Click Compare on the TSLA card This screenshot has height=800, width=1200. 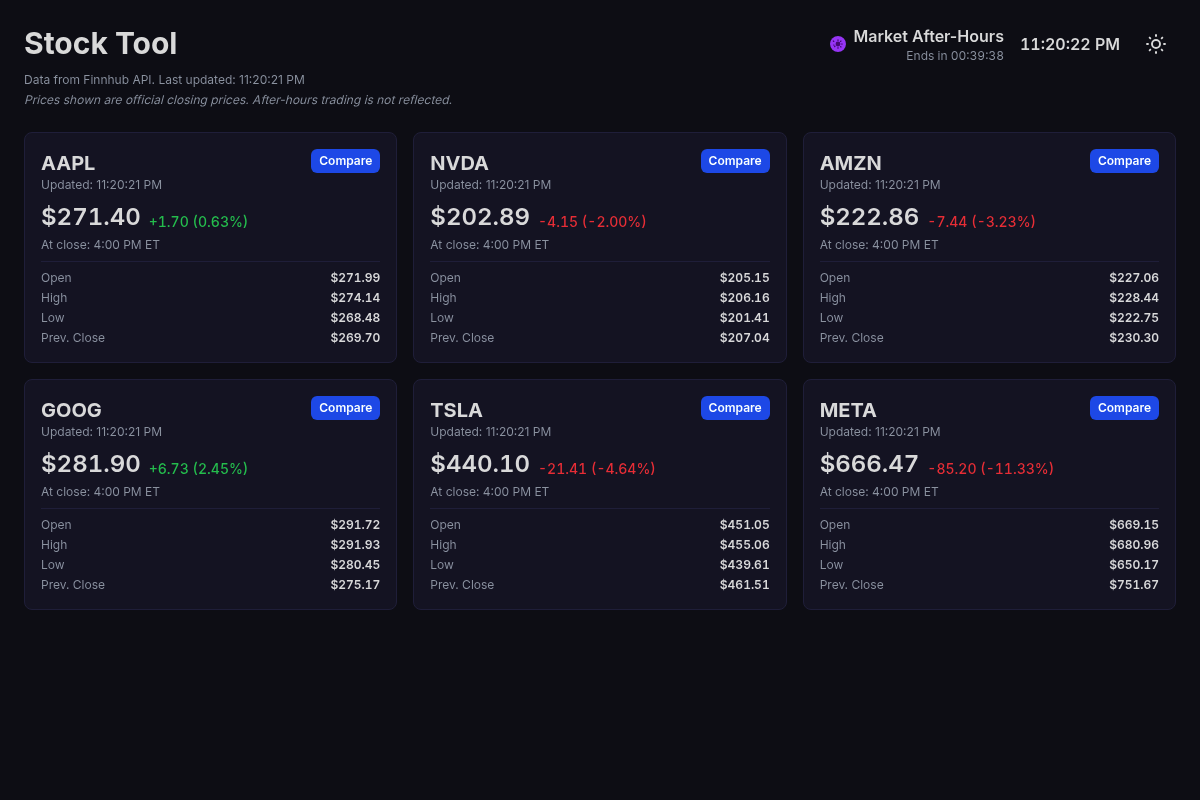735,408
